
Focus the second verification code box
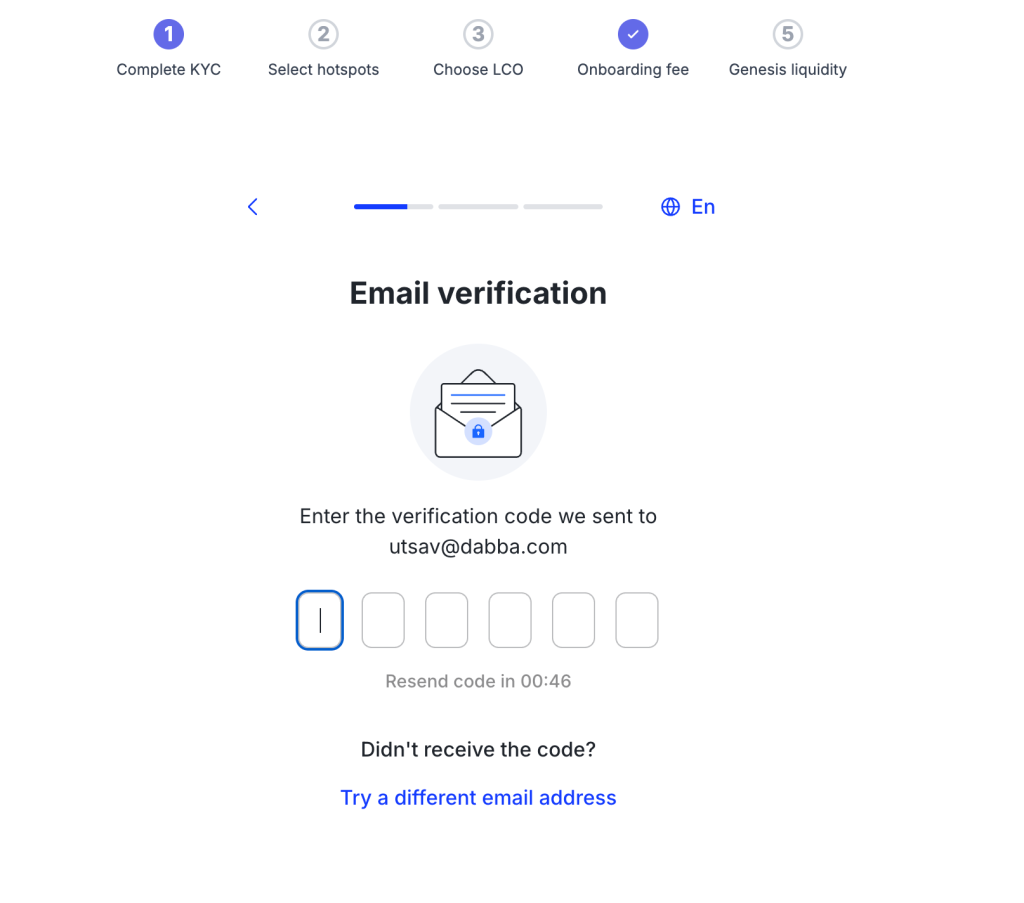(383, 620)
